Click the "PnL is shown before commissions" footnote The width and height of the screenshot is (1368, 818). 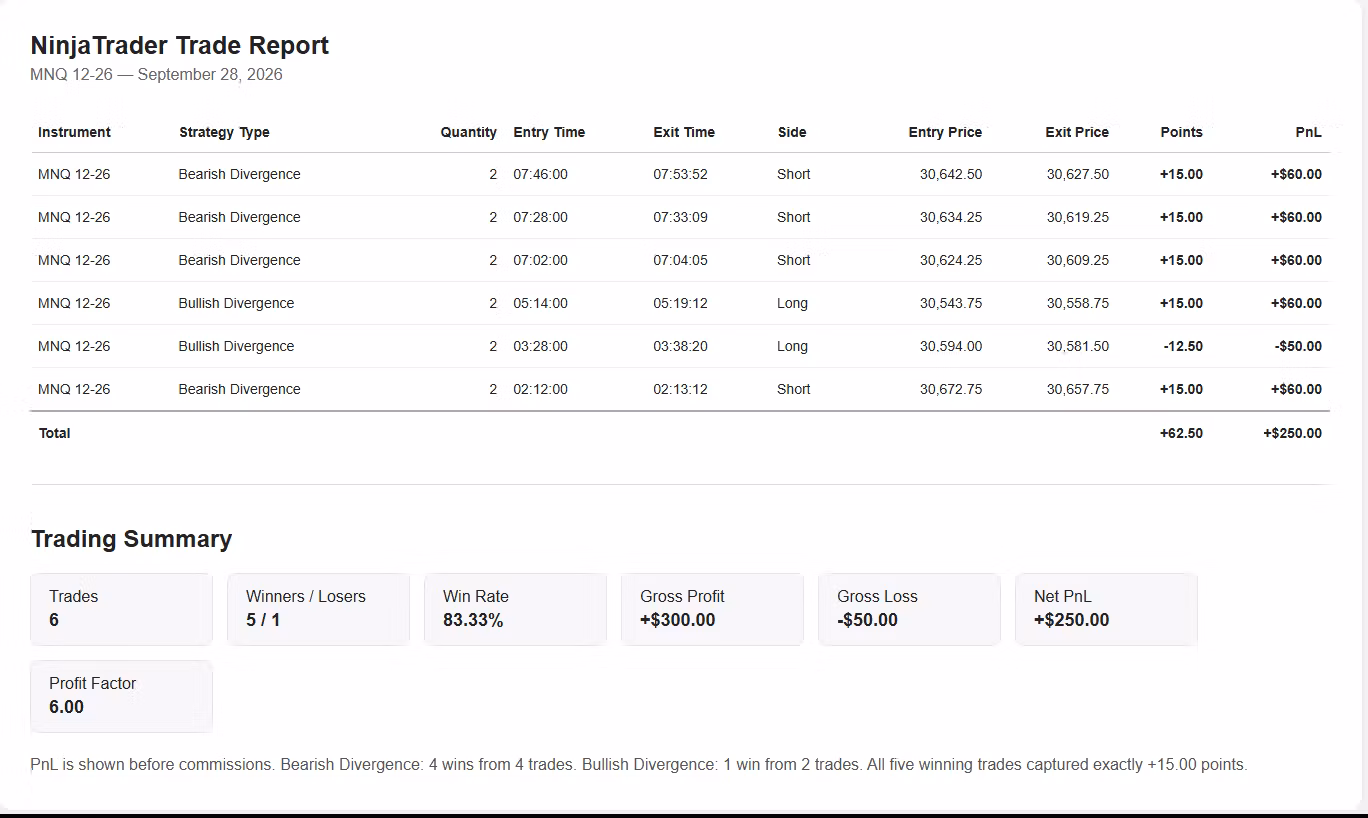639,765
